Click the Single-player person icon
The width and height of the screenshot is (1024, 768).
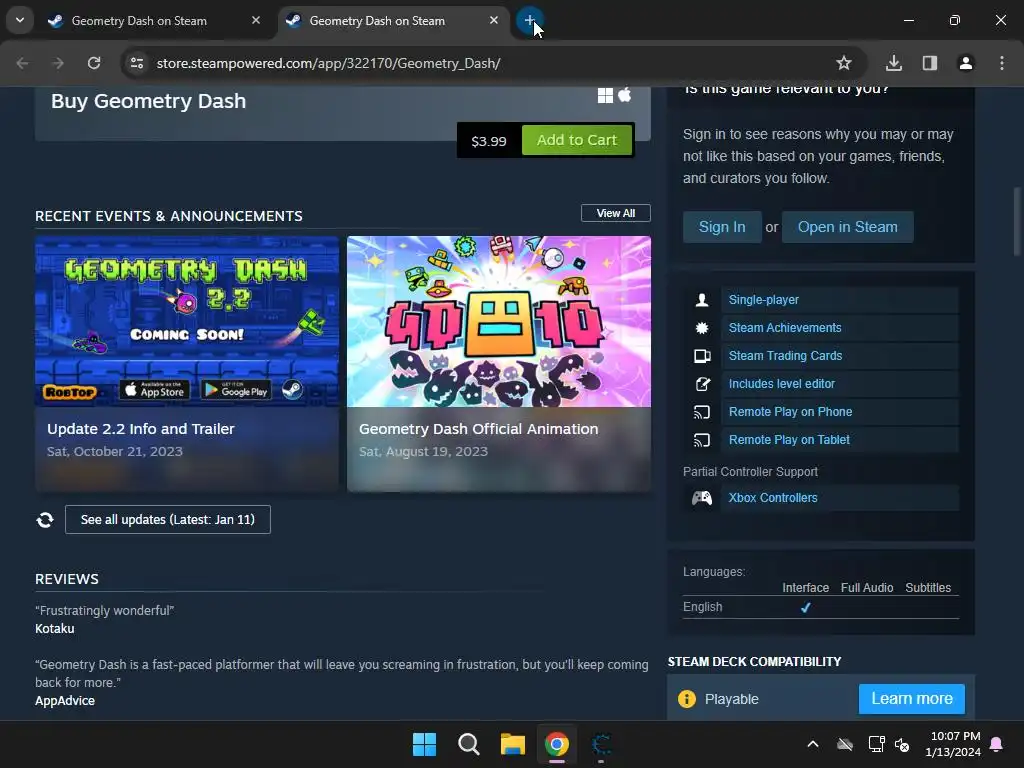702,300
